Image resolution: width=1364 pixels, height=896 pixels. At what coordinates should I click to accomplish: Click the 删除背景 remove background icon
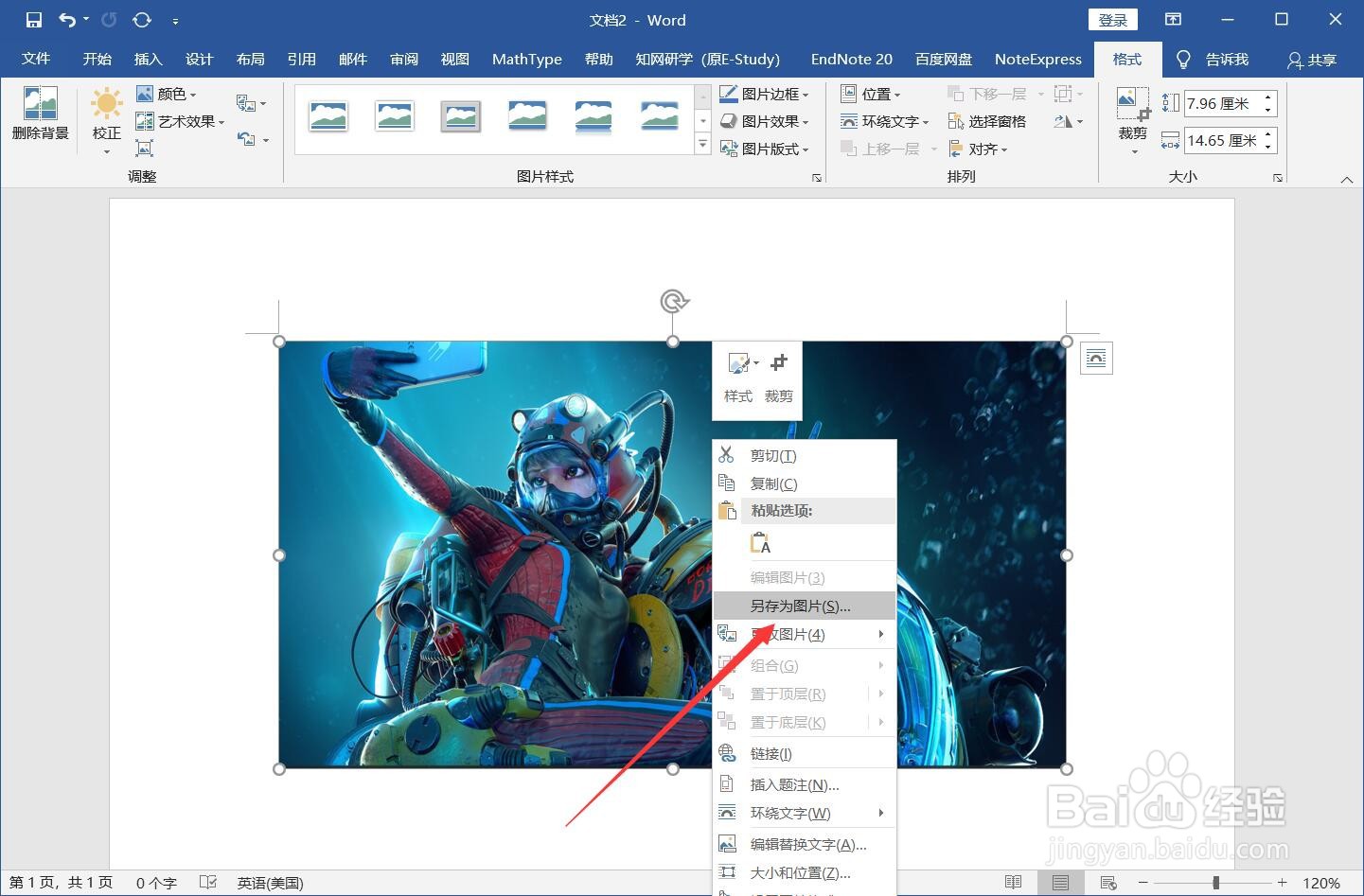[41, 103]
